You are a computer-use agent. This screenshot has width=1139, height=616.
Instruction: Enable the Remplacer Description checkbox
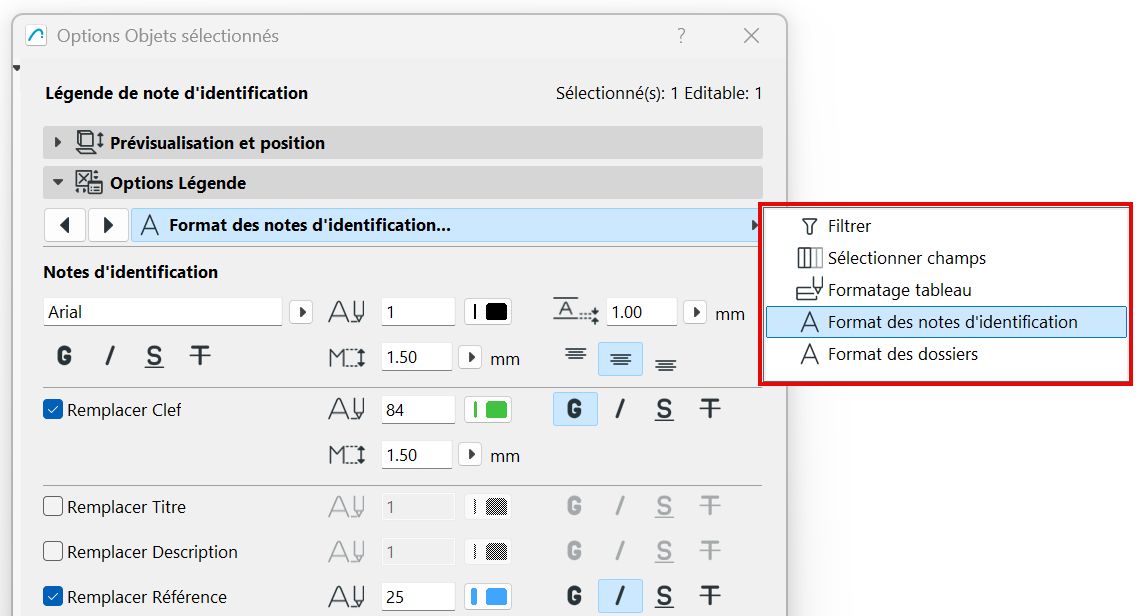(x=54, y=552)
